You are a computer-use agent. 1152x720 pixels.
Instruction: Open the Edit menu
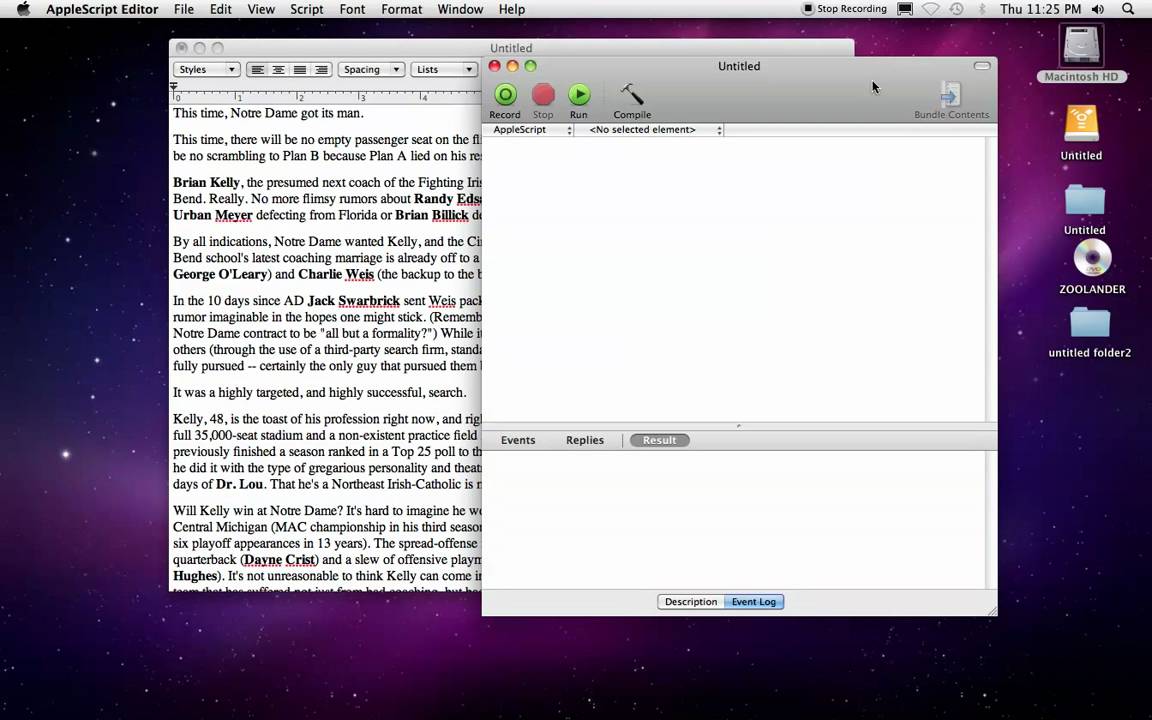coord(220,9)
